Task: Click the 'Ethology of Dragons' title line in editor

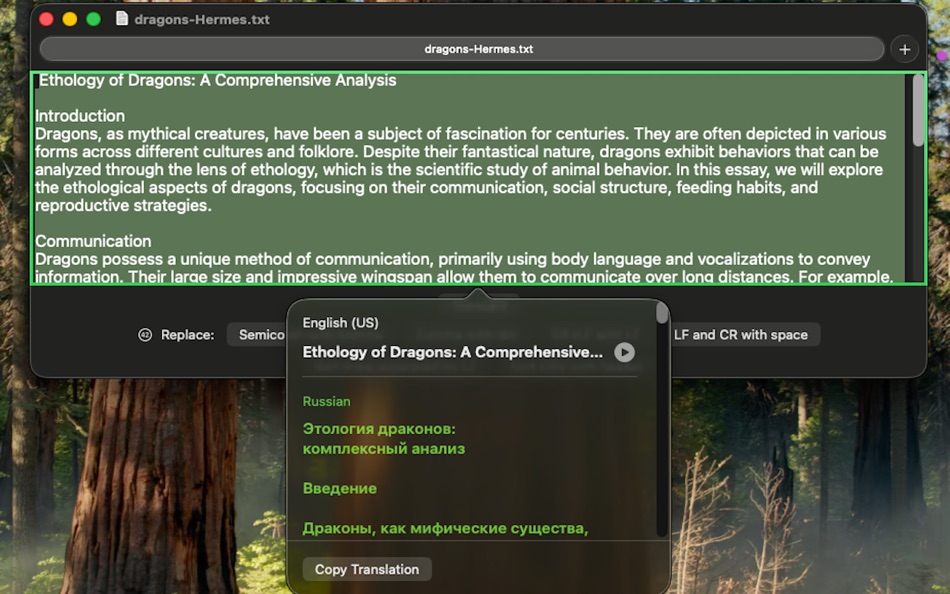Action: tap(218, 81)
